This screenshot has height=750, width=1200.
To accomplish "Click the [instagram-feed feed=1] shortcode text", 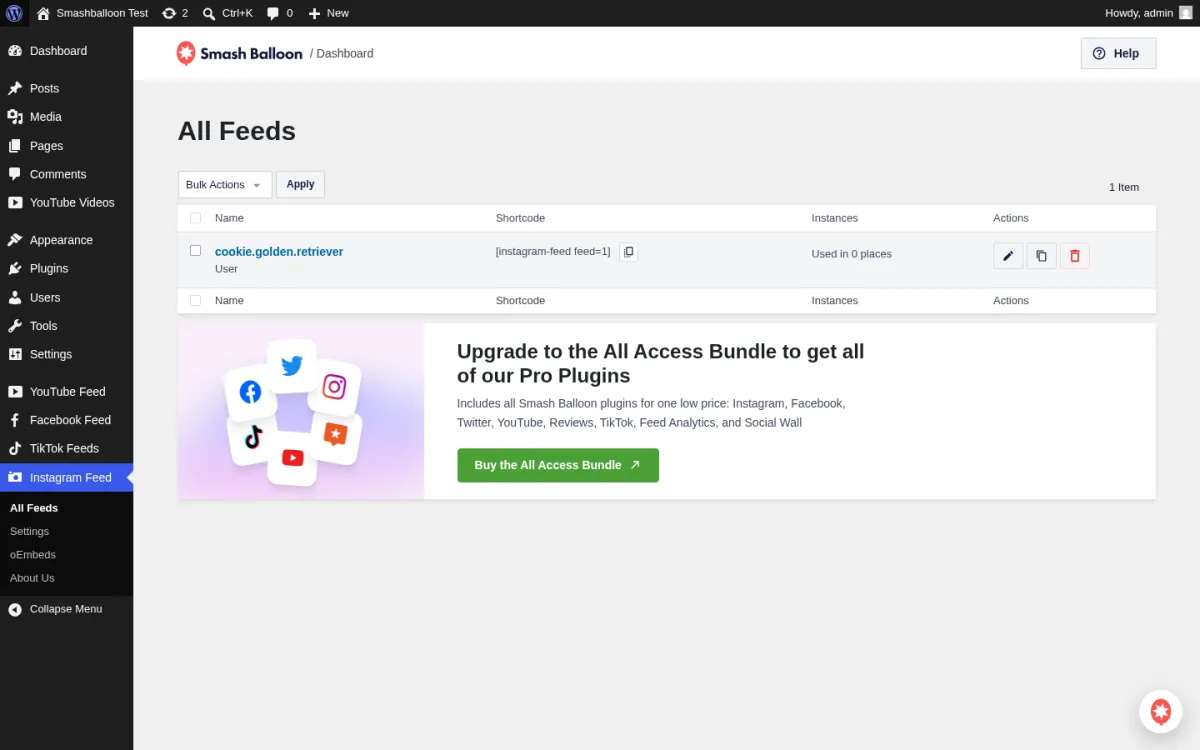I will [x=553, y=252].
